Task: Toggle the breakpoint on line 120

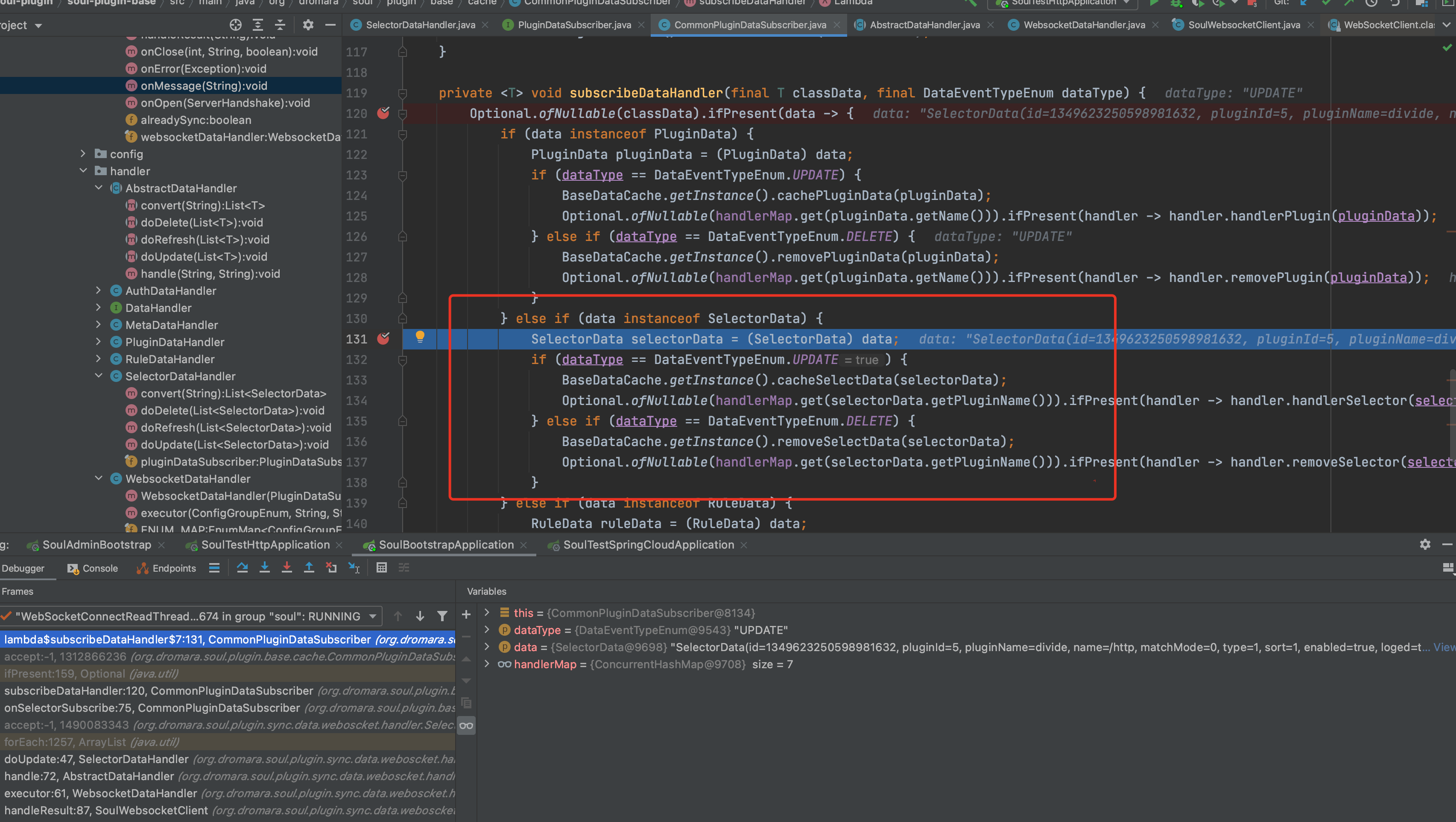Action: click(383, 113)
